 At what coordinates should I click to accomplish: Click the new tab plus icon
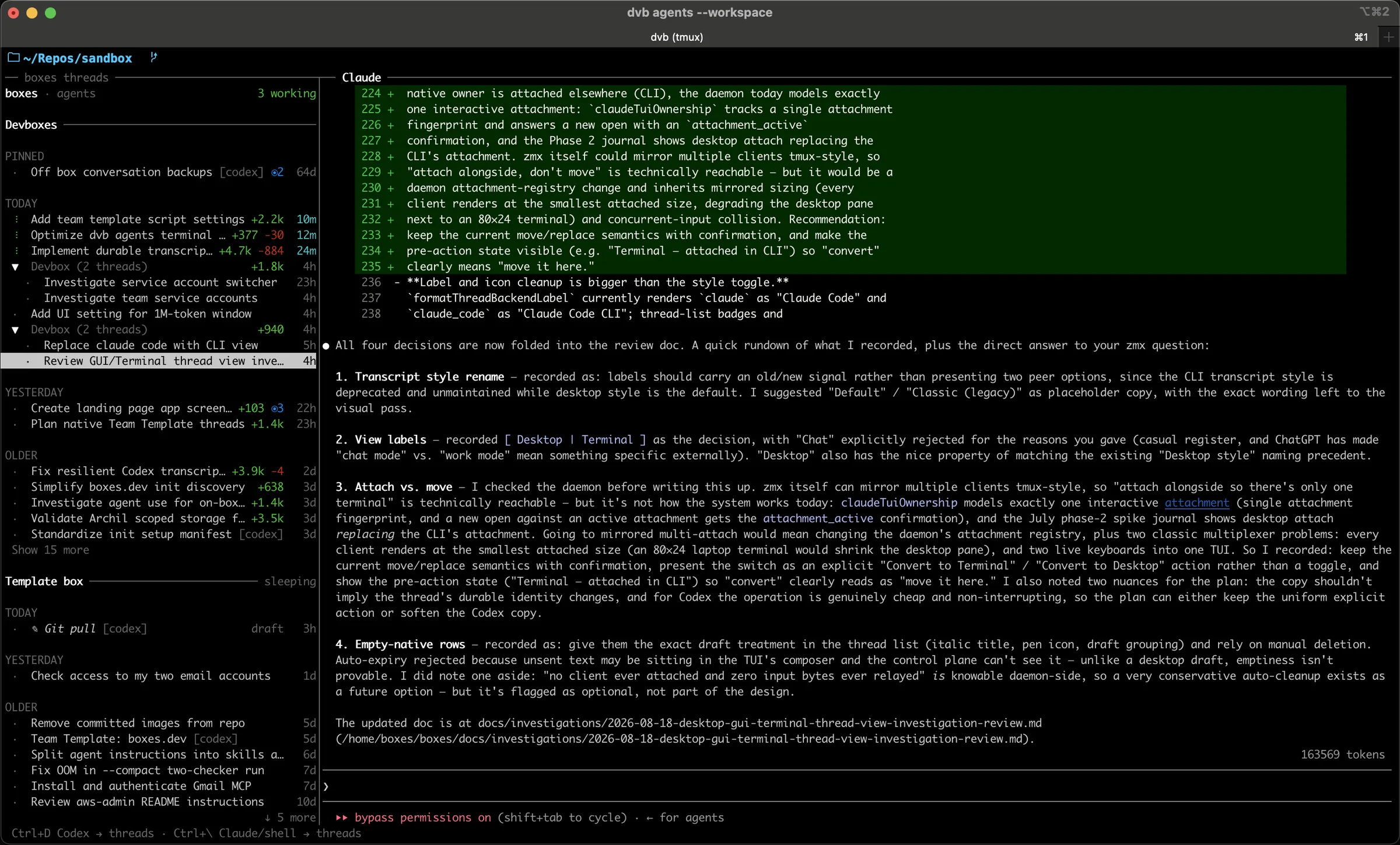tap(1388, 37)
